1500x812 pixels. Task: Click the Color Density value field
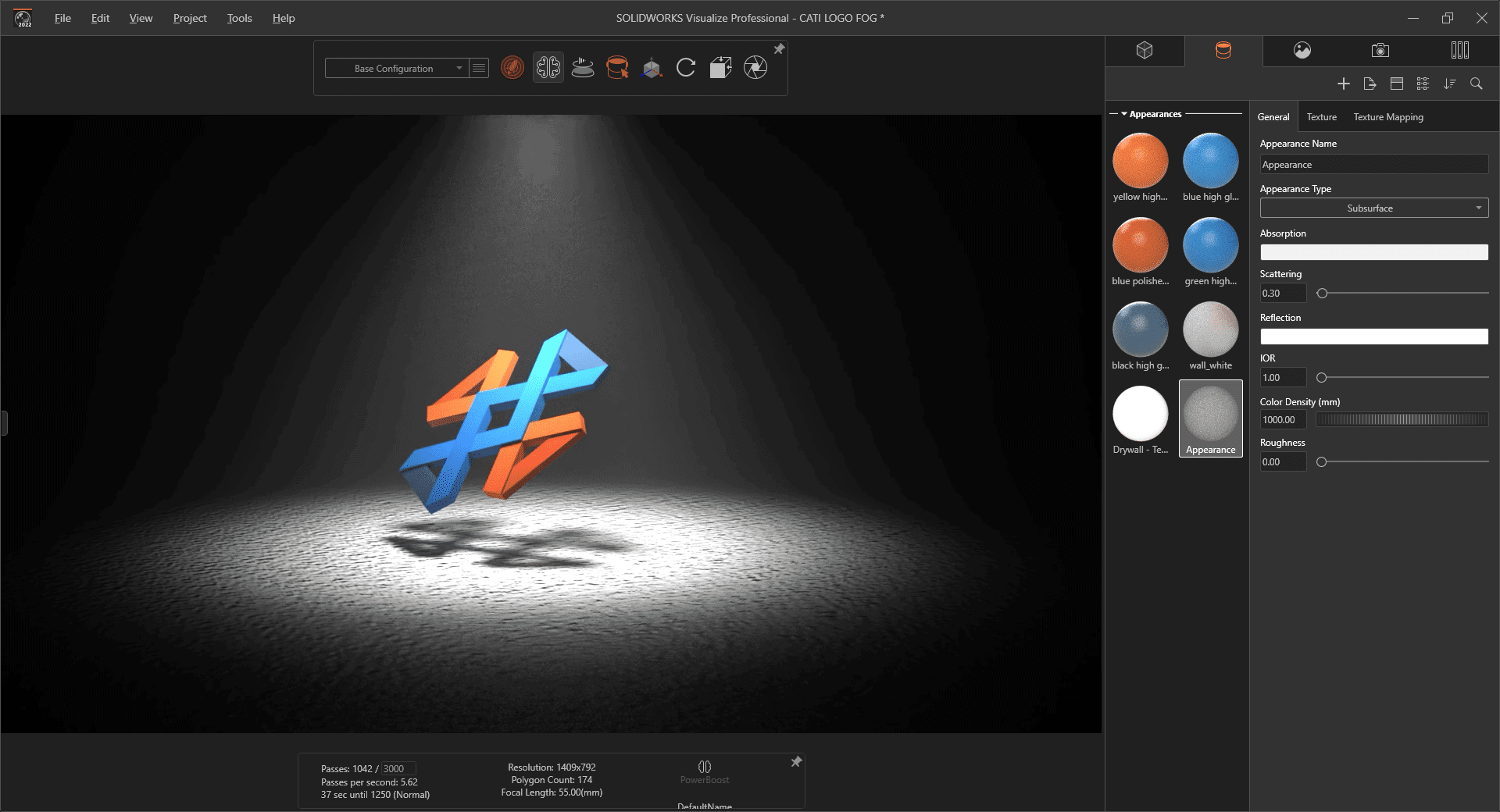point(1283,420)
